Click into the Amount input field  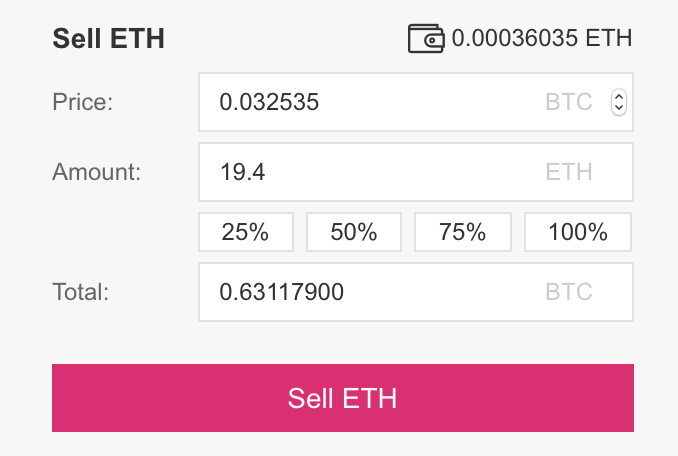pyautogui.click(x=370, y=172)
